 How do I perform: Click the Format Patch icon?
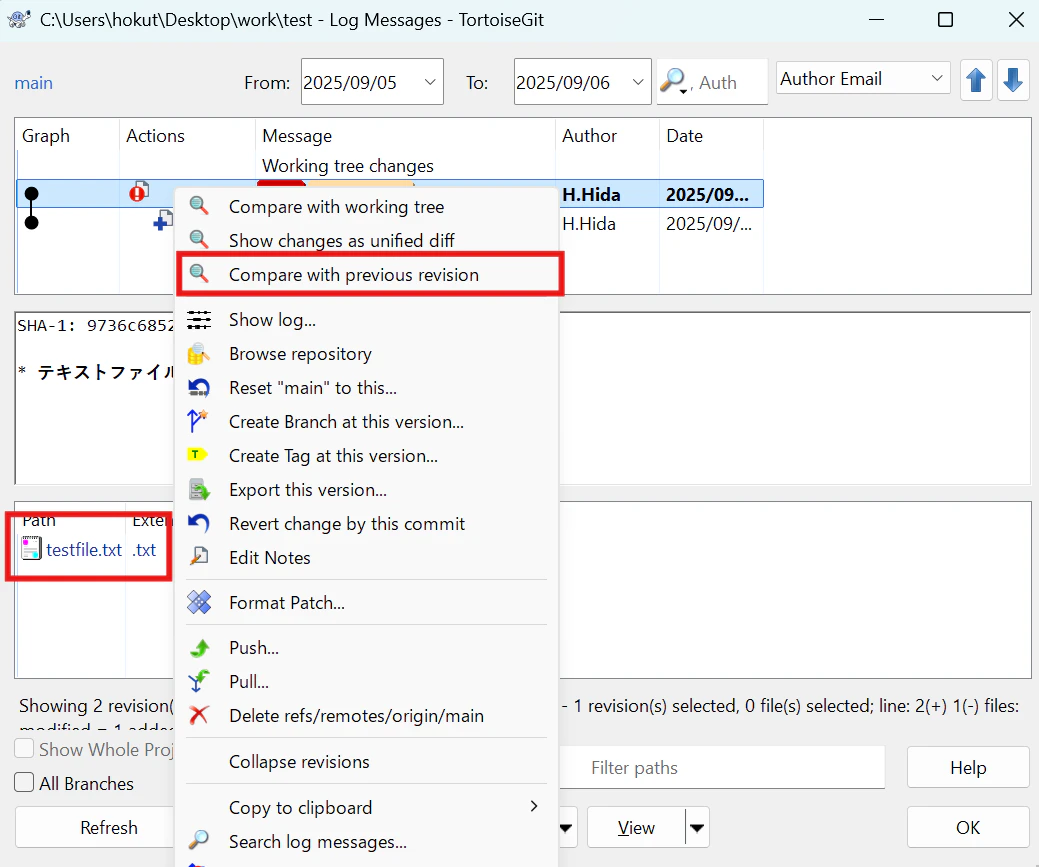199,603
